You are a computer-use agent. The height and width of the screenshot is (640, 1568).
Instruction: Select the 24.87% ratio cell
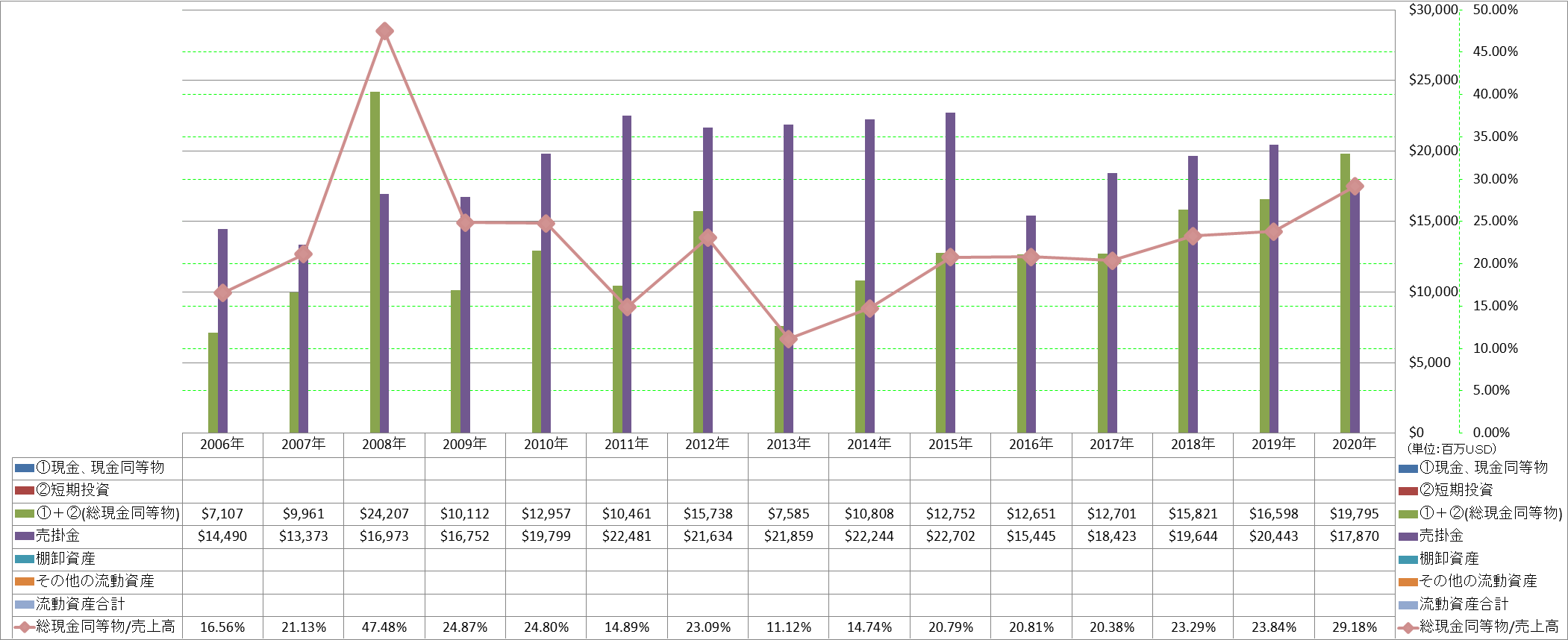(465, 627)
